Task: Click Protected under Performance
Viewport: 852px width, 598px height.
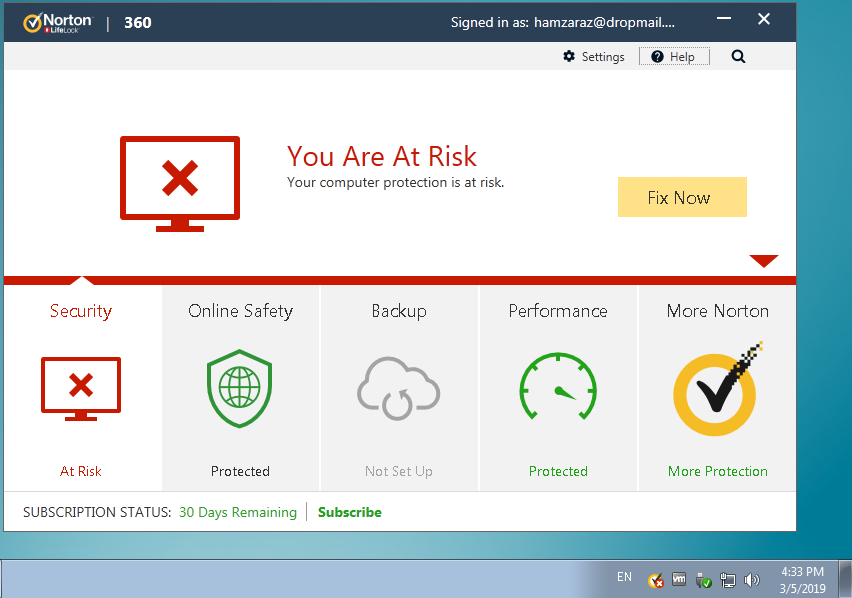Action: point(558,471)
